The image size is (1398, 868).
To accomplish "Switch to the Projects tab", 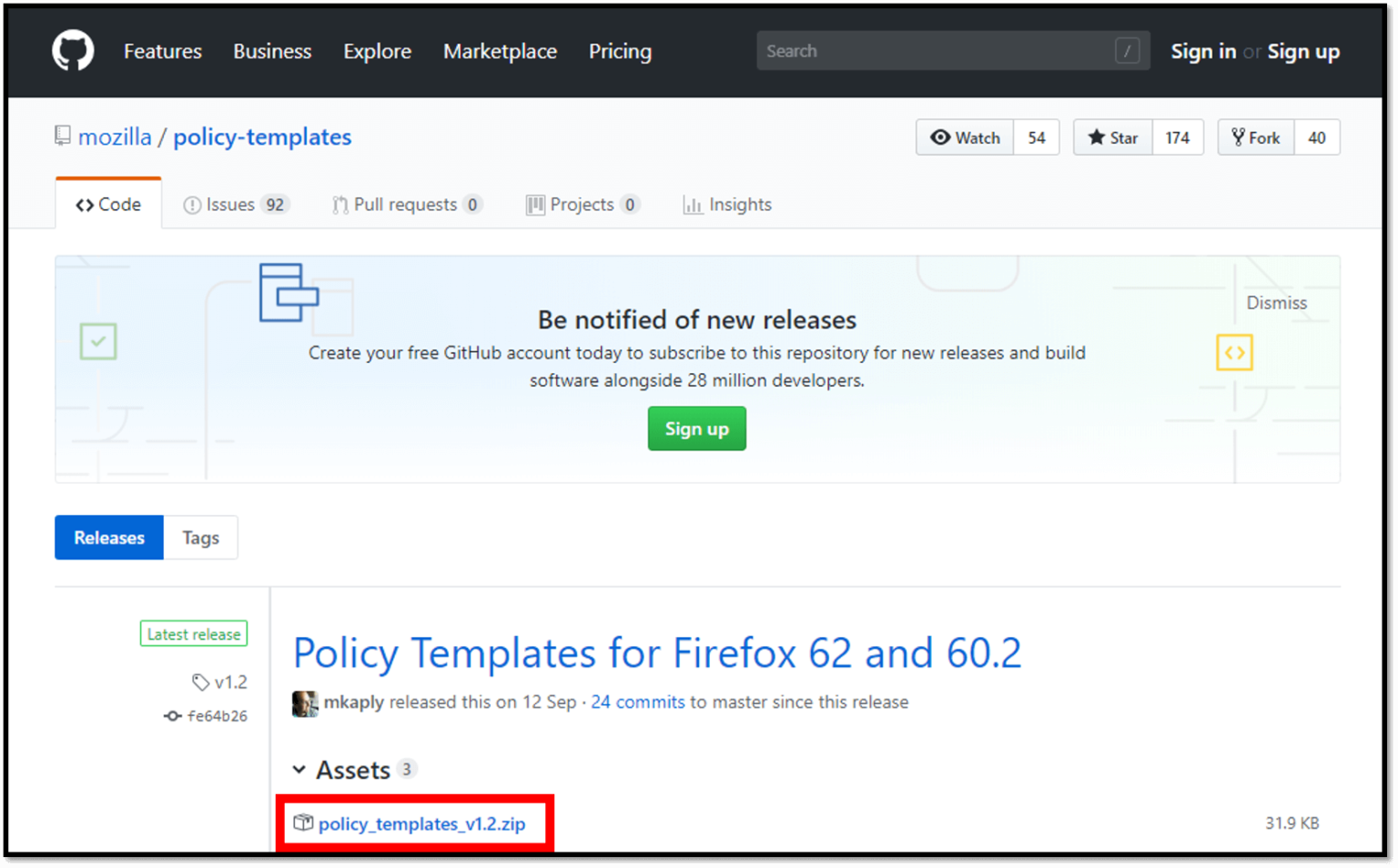I will (x=582, y=205).
